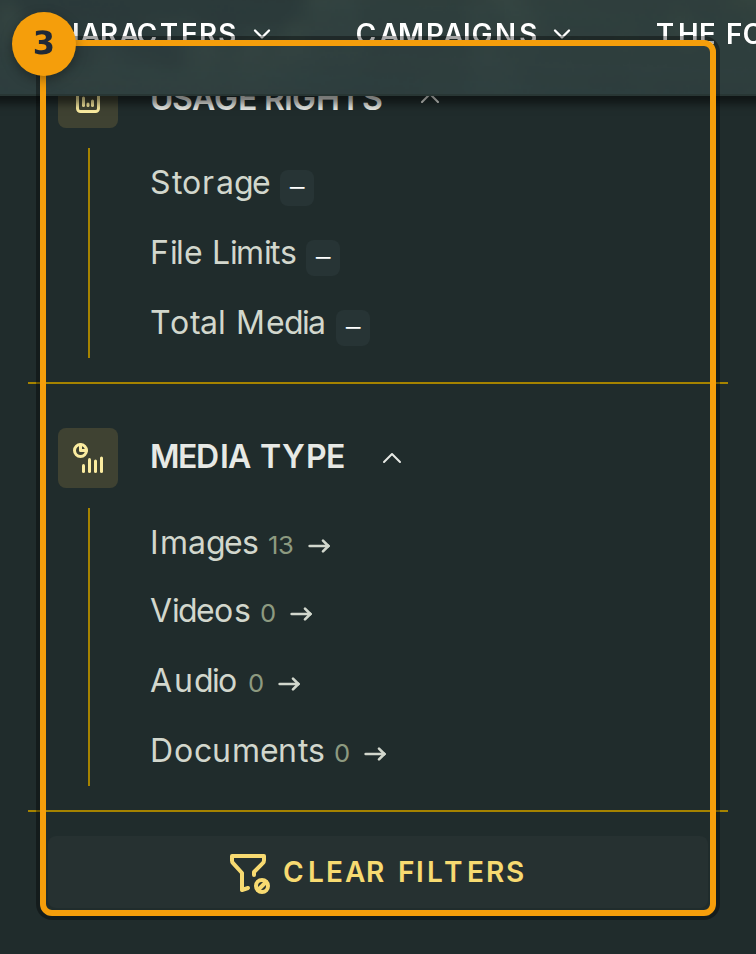Open the Characters dropdown chevron
Screen dimensions: 756x954
[x=262, y=33]
